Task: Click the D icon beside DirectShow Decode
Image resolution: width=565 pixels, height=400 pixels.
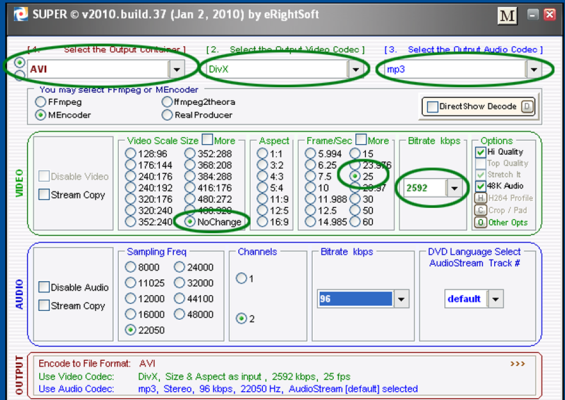Action: coord(527,107)
